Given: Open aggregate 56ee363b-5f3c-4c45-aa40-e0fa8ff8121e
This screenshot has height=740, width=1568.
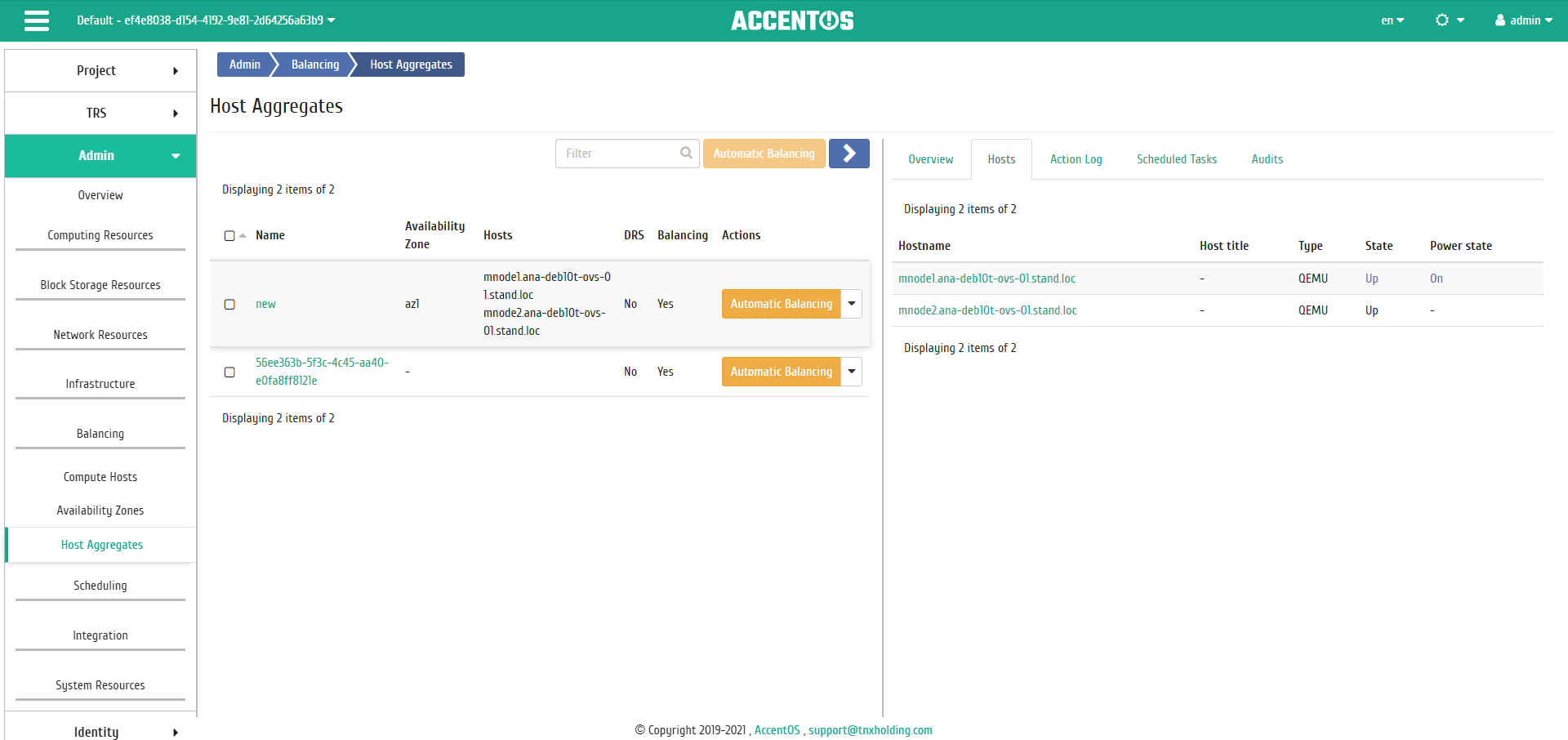Looking at the screenshot, I should [322, 372].
